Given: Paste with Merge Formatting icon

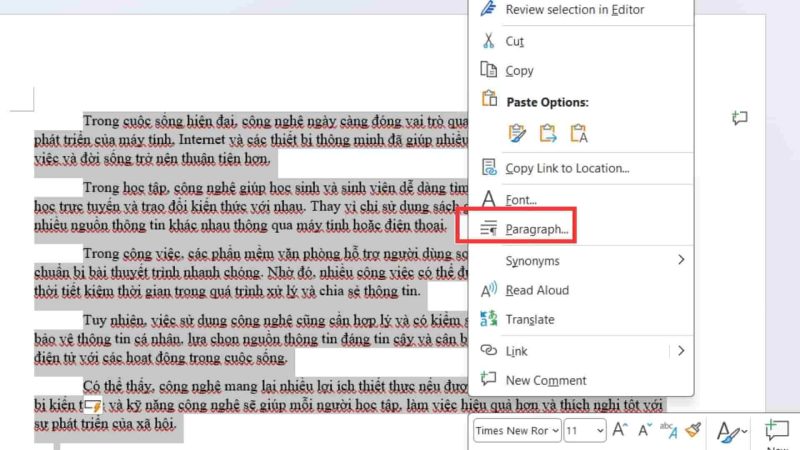Looking at the screenshot, I should [x=547, y=133].
